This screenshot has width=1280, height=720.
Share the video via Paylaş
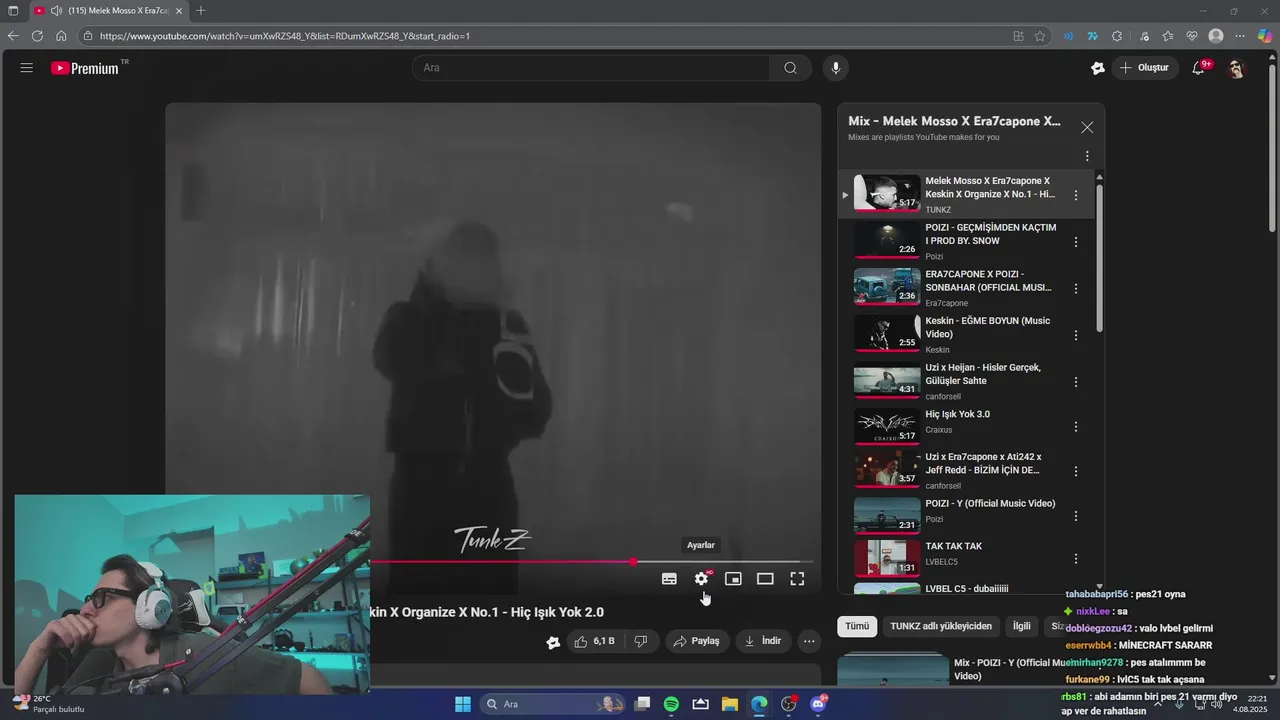click(697, 641)
